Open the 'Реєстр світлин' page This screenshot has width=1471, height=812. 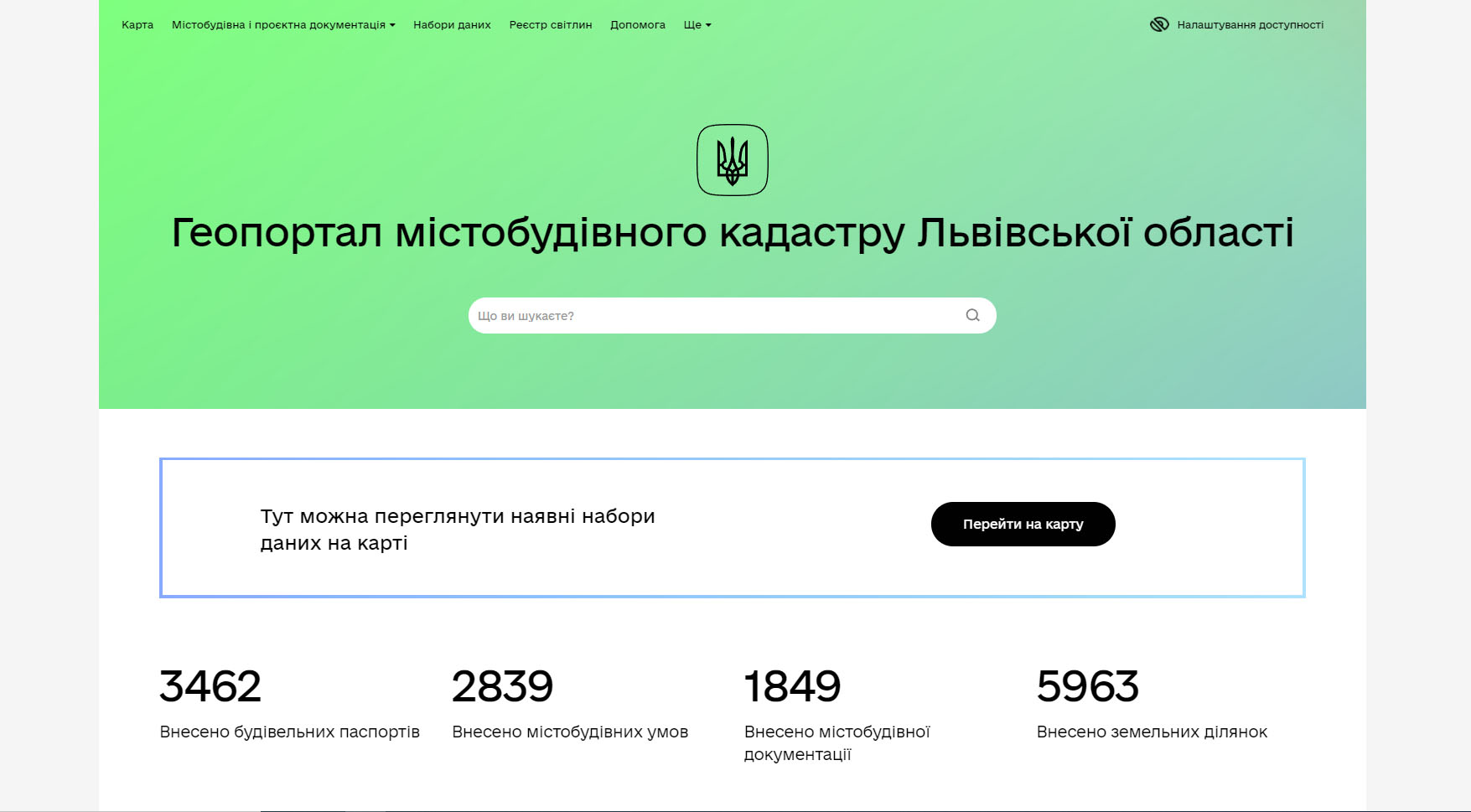click(x=551, y=25)
